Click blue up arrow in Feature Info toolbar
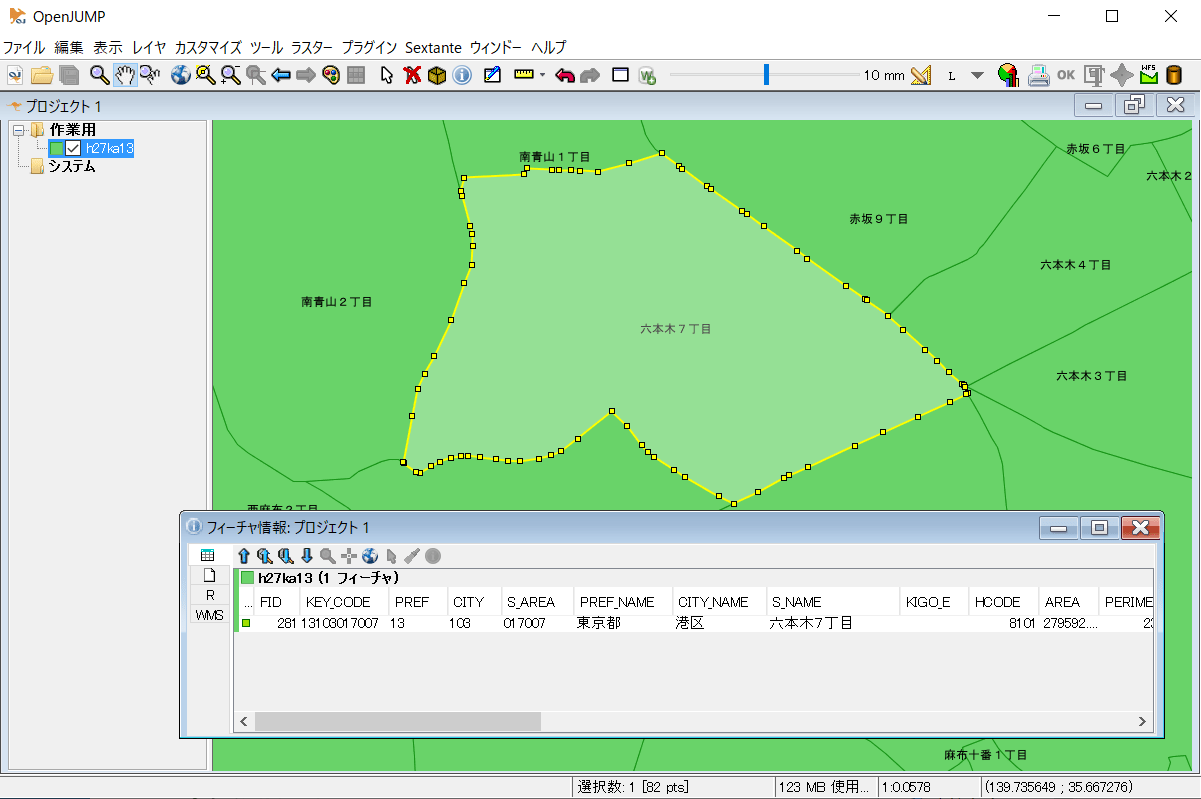 (243, 556)
